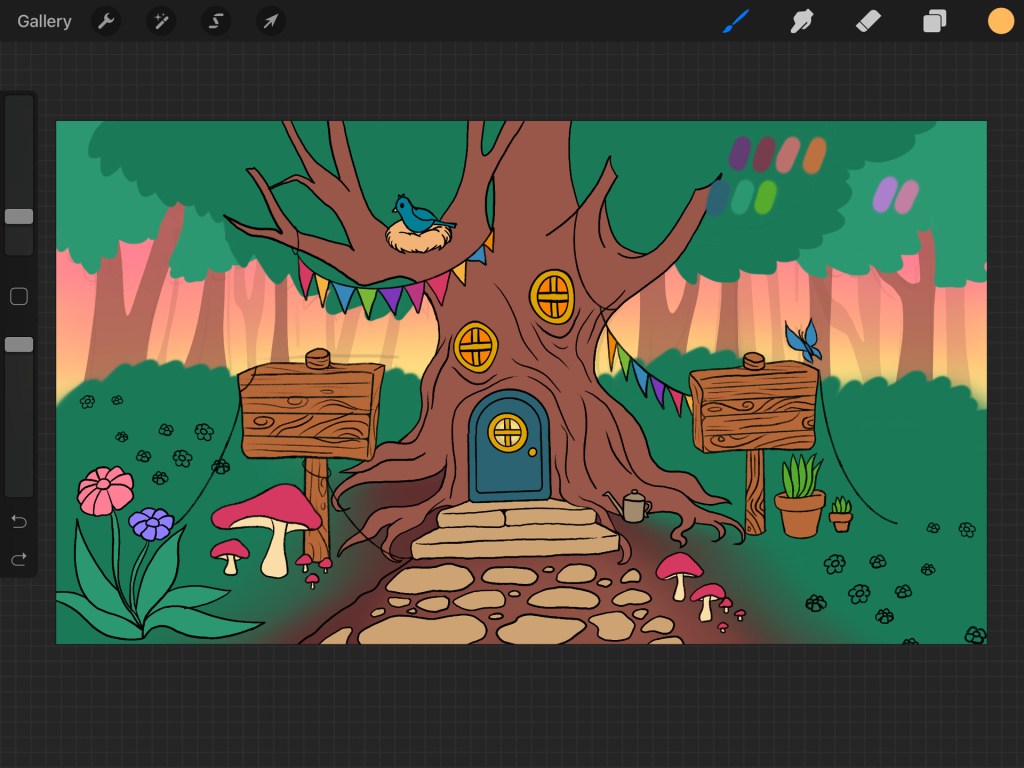Select the Smudge tool
The image size is (1024, 768).
click(802, 21)
